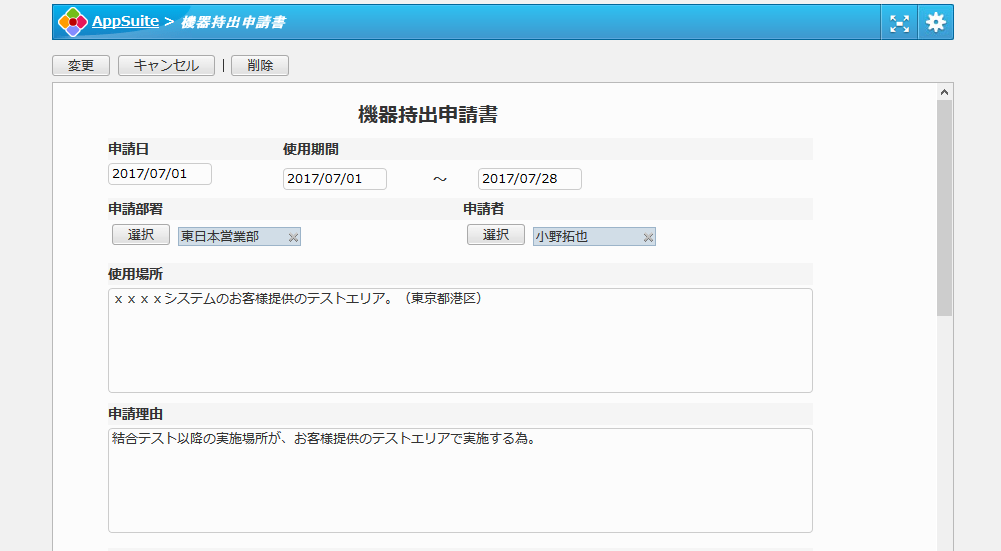The image size is (1001, 551).
Task: Click the AppSuite colorful logo icon
Action: 73,22
